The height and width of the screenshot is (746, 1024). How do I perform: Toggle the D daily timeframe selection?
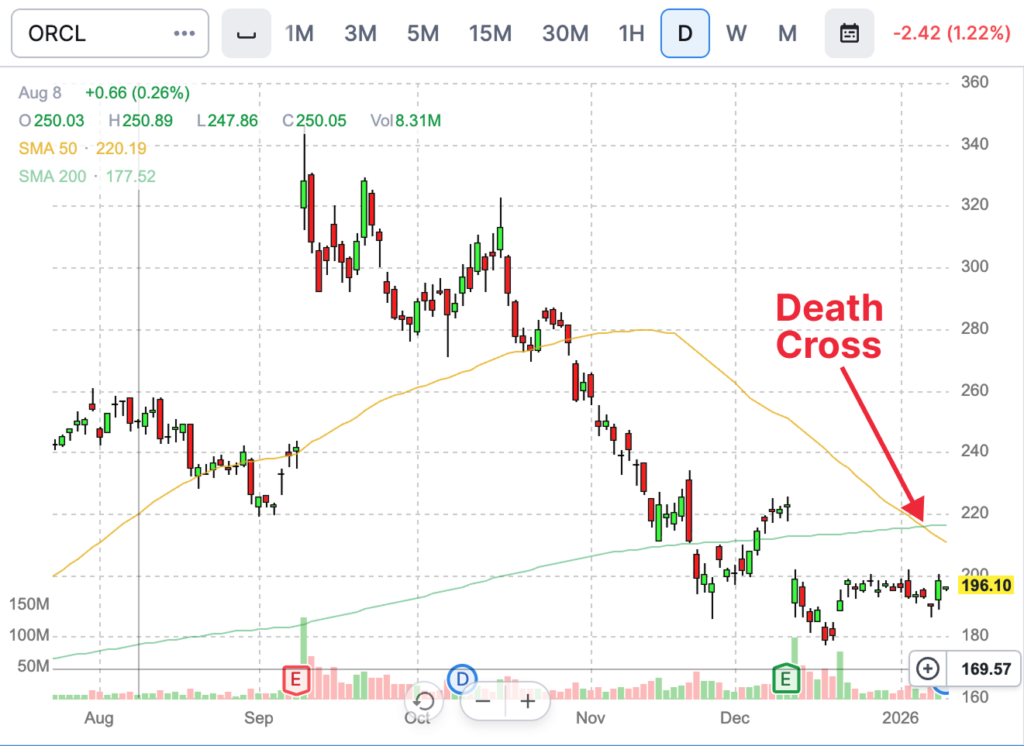coord(685,33)
